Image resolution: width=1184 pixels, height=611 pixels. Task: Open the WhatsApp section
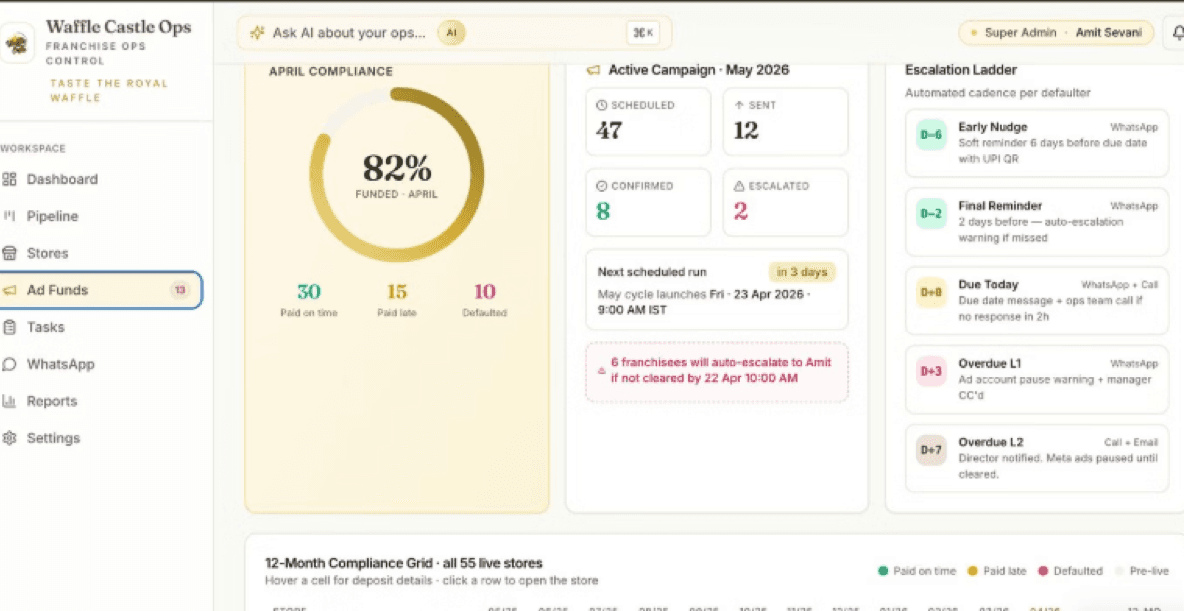(x=101, y=364)
